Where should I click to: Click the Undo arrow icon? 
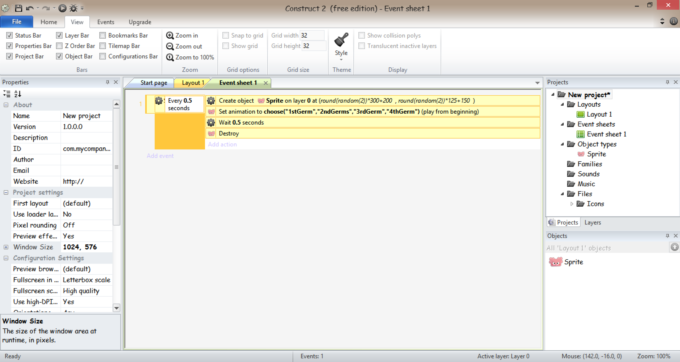30,8
